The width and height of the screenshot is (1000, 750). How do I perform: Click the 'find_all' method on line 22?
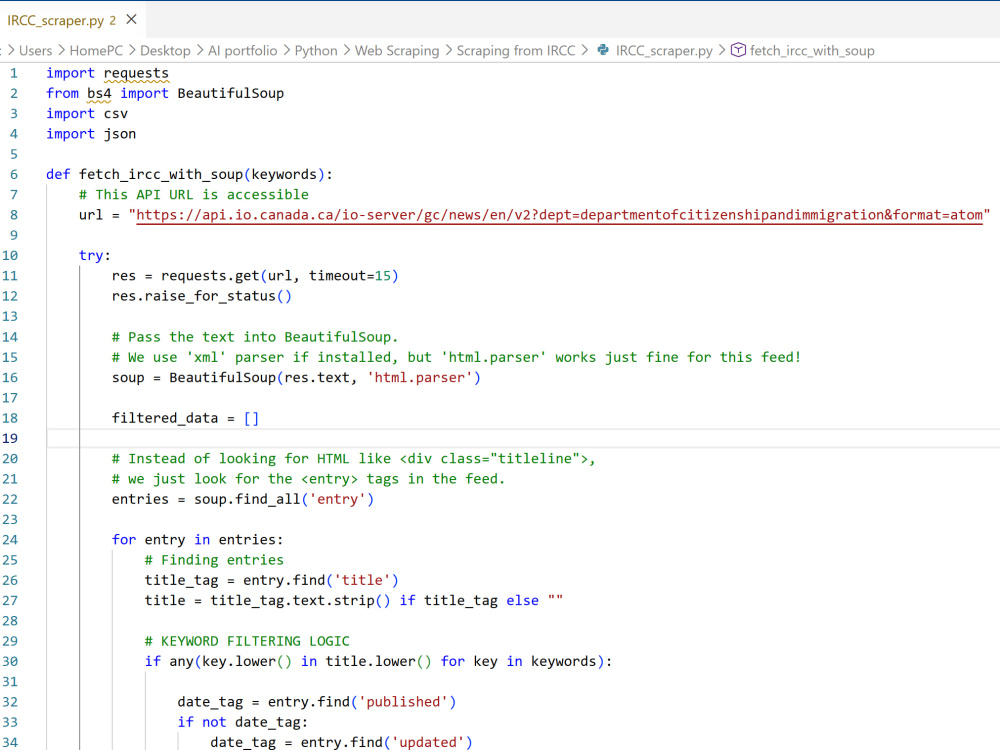pos(267,499)
